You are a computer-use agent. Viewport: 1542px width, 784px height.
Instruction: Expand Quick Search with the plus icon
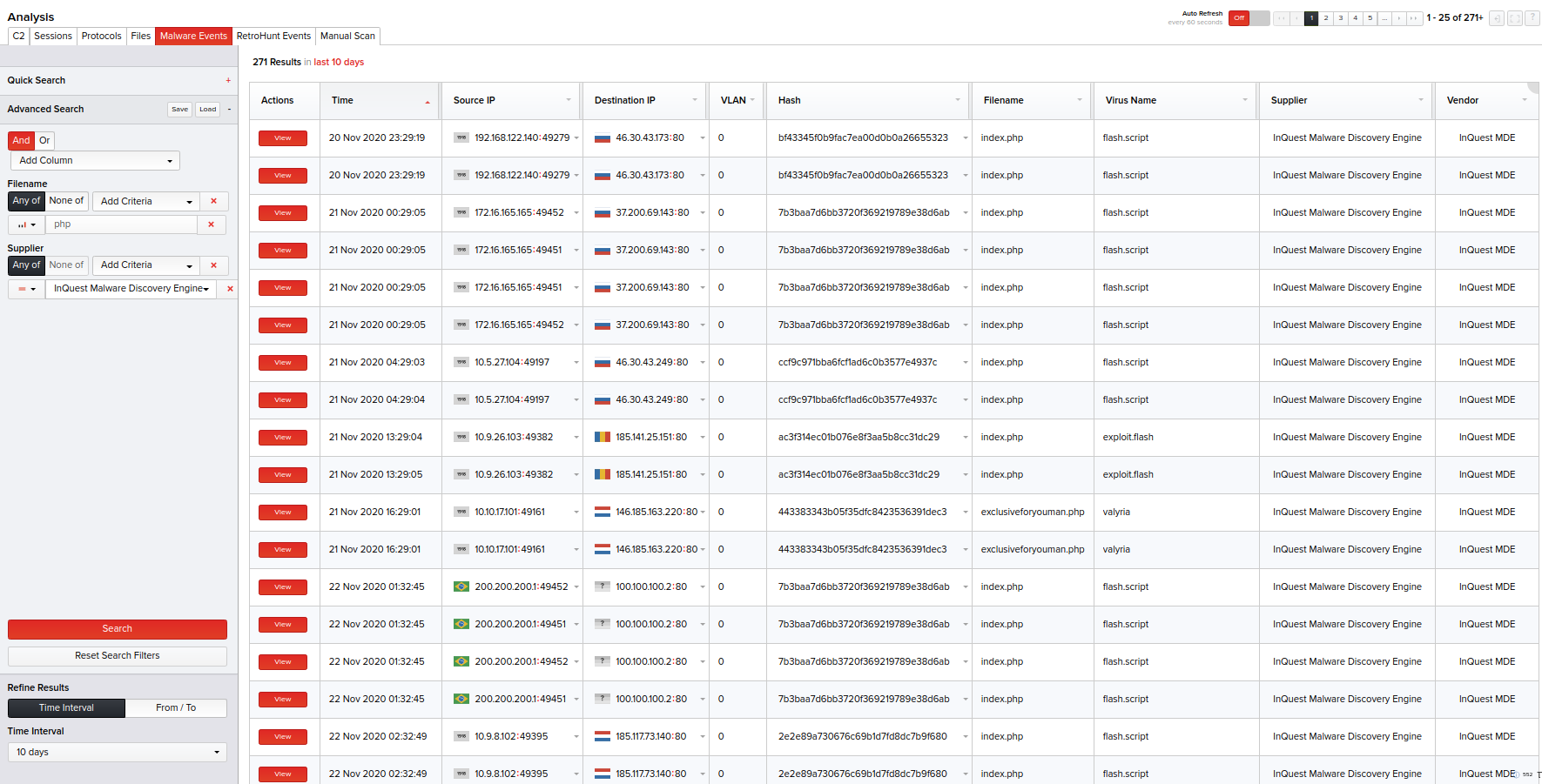[228, 81]
